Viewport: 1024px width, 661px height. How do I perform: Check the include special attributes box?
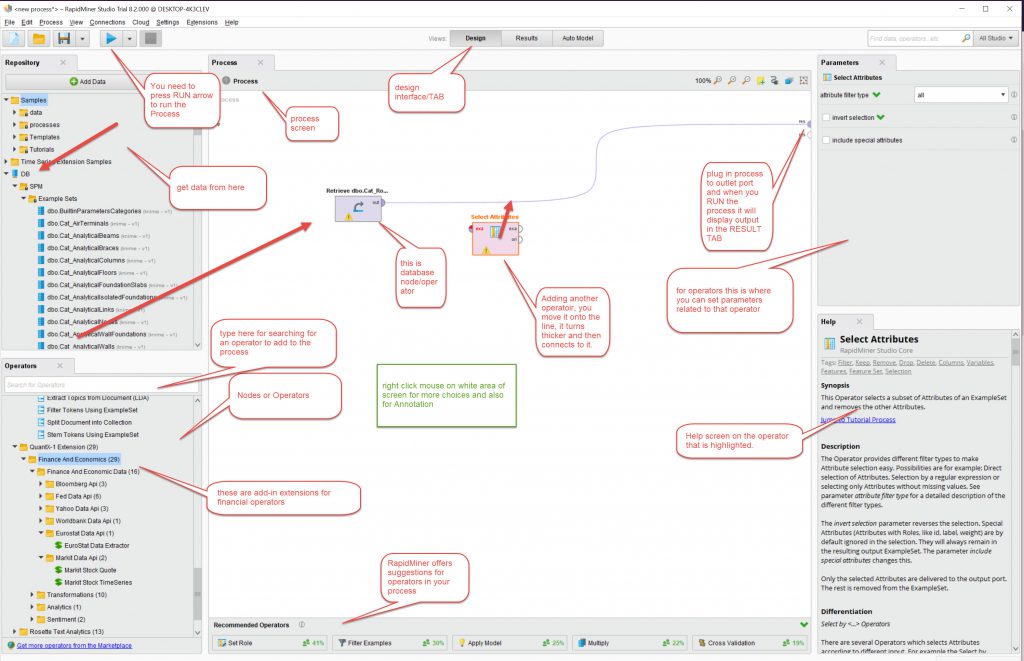tap(825, 140)
